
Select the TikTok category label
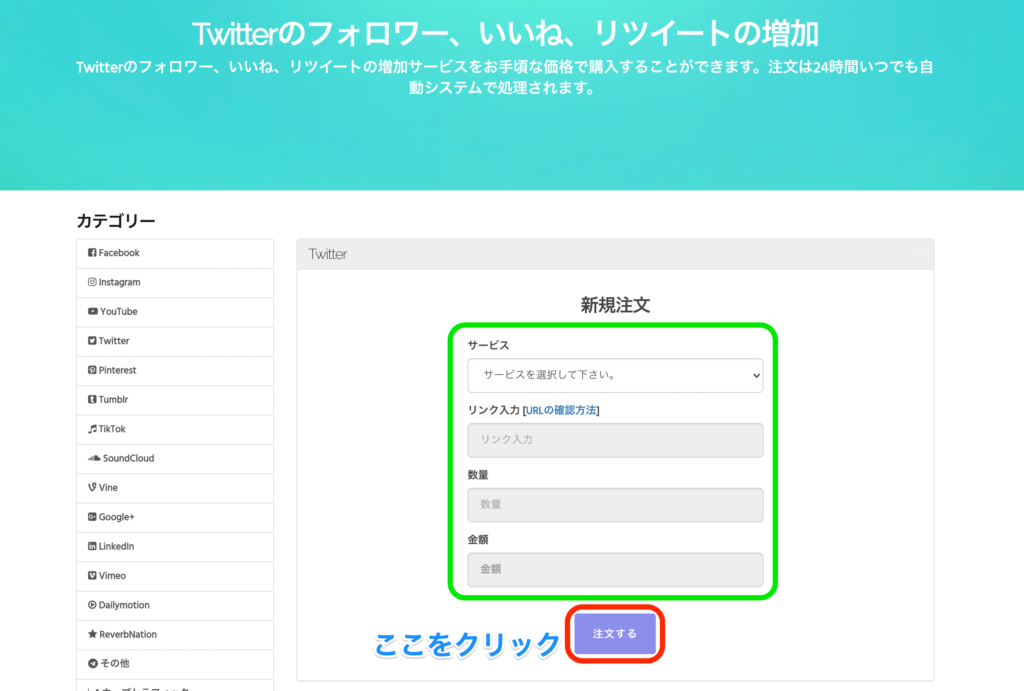point(112,429)
